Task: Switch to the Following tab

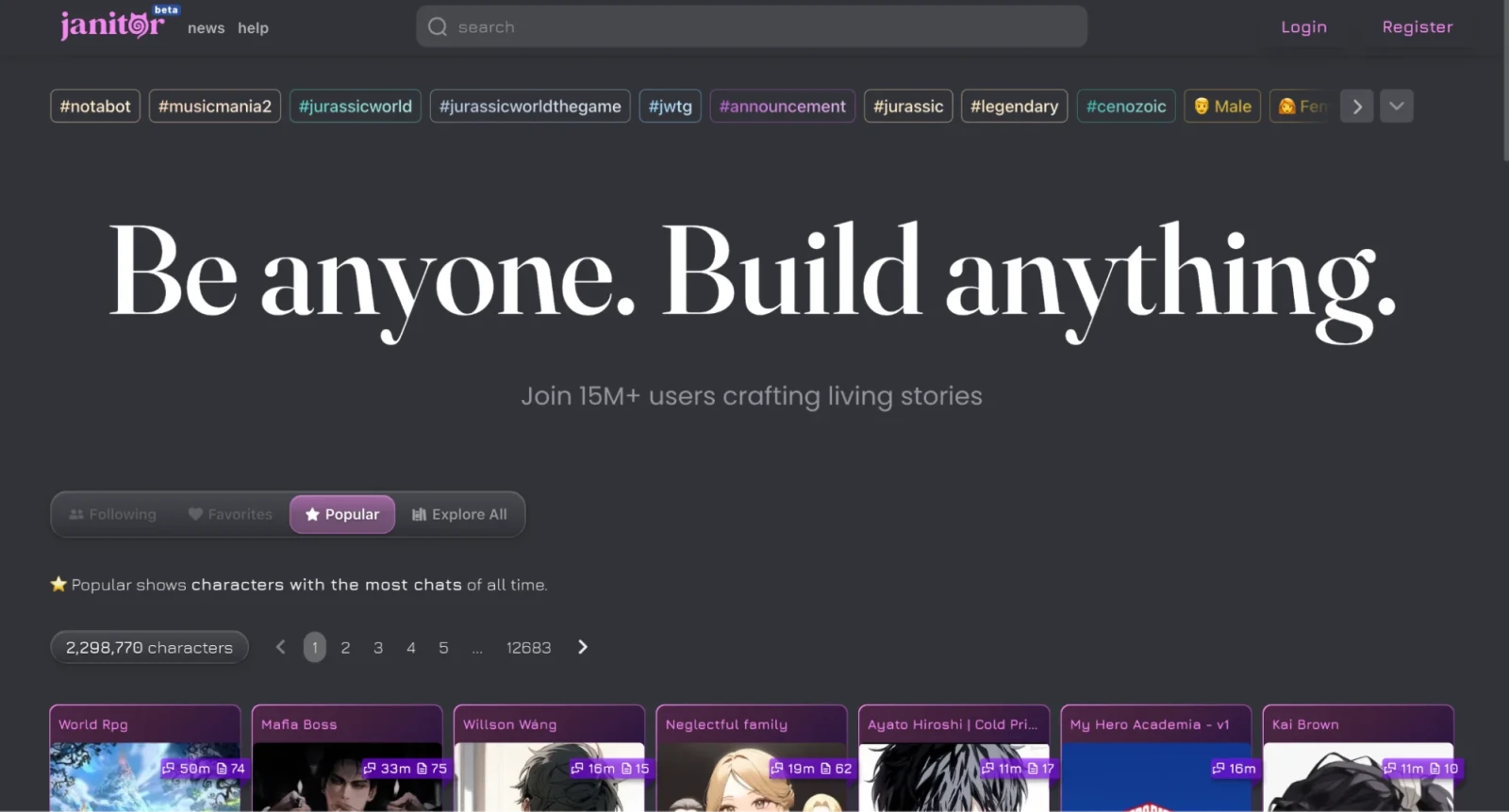Action: click(113, 514)
